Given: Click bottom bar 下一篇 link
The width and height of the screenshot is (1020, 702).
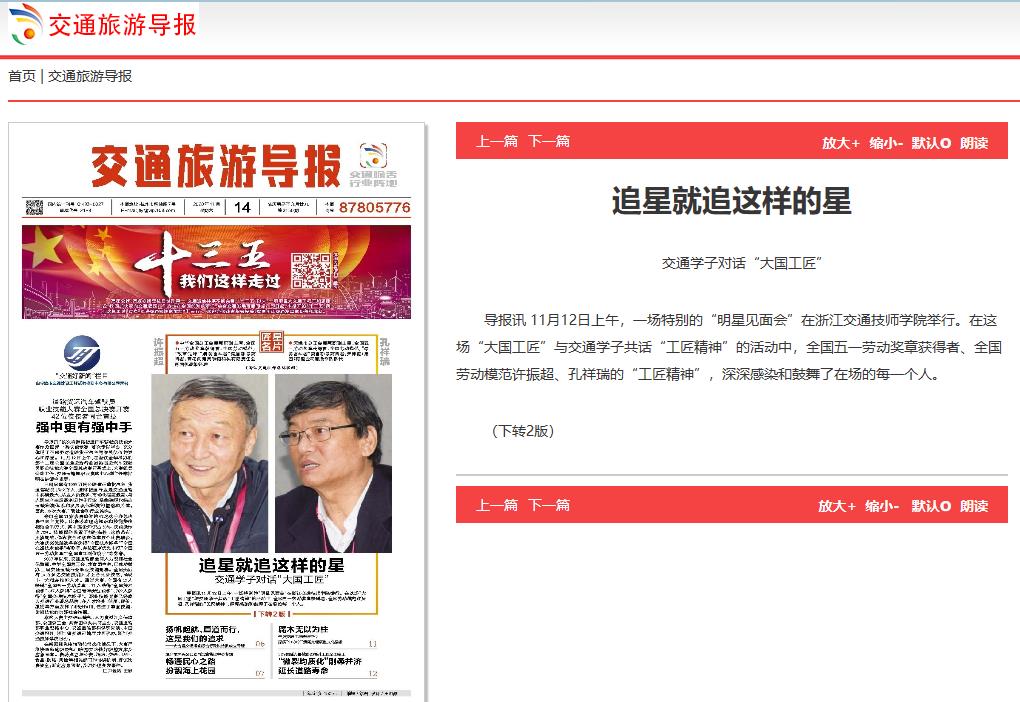Looking at the screenshot, I should pyautogui.click(x=549, y=505).
